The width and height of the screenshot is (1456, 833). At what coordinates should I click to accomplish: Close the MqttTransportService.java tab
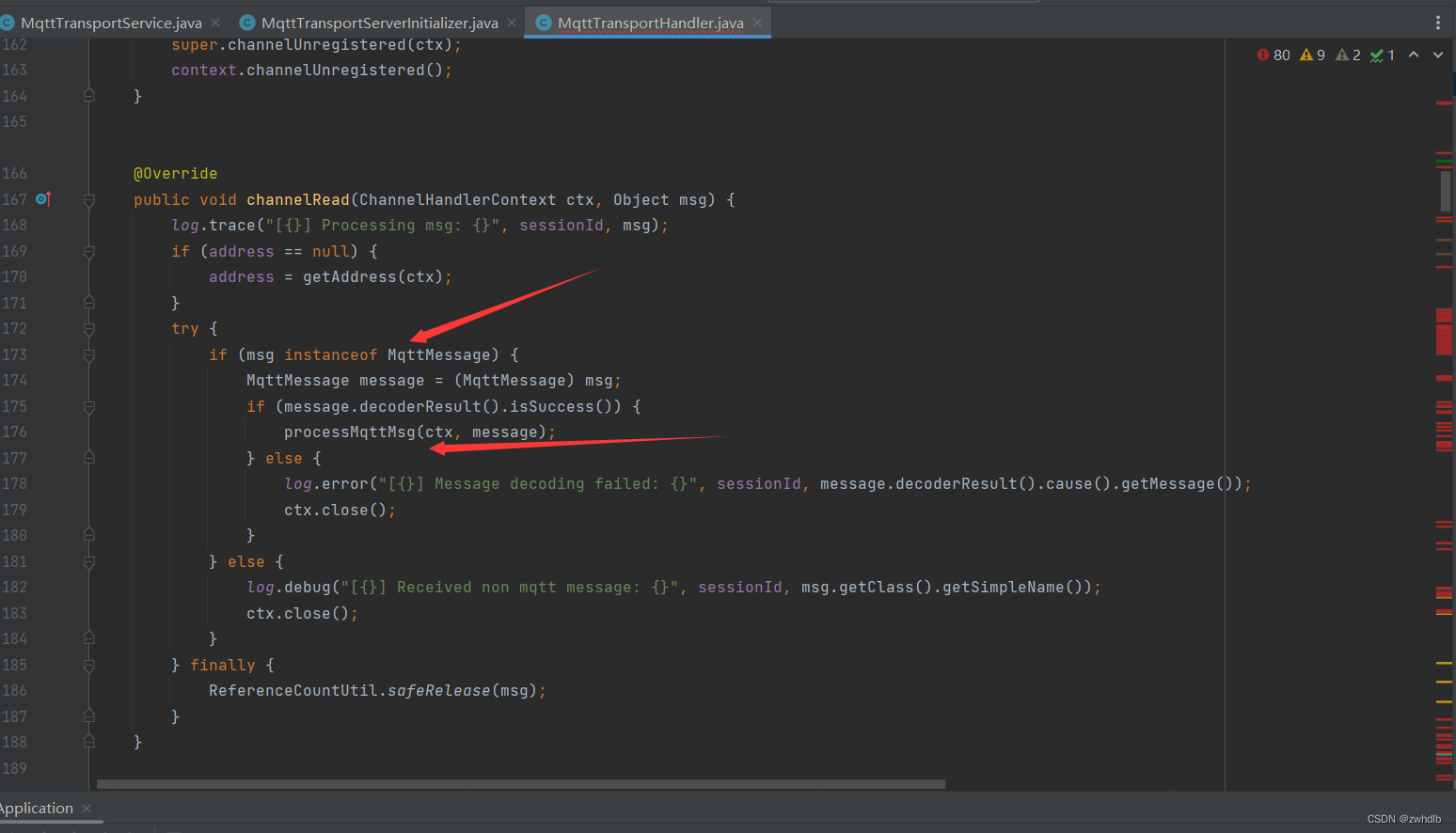[215, 23]
